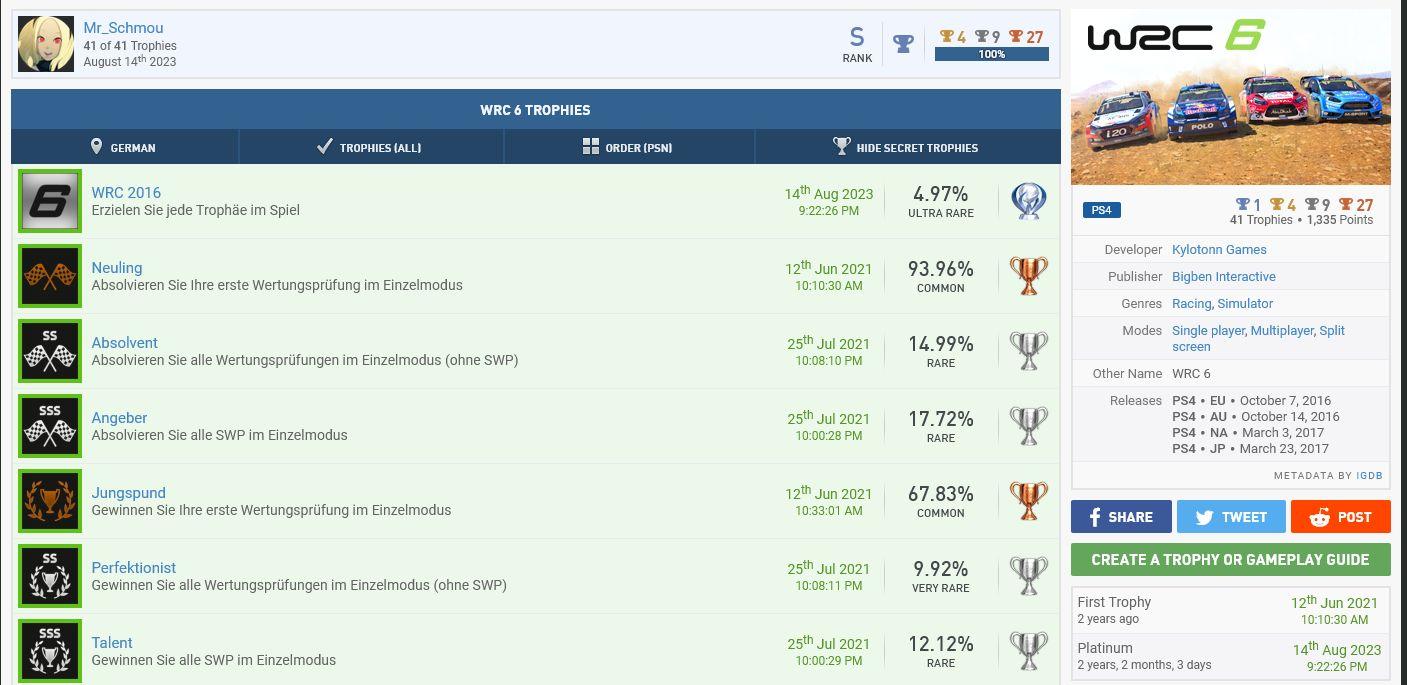Open the Kylotonn Games developer link
The width and height of the screenshot is (1407, 685).
pos(1219,250)
